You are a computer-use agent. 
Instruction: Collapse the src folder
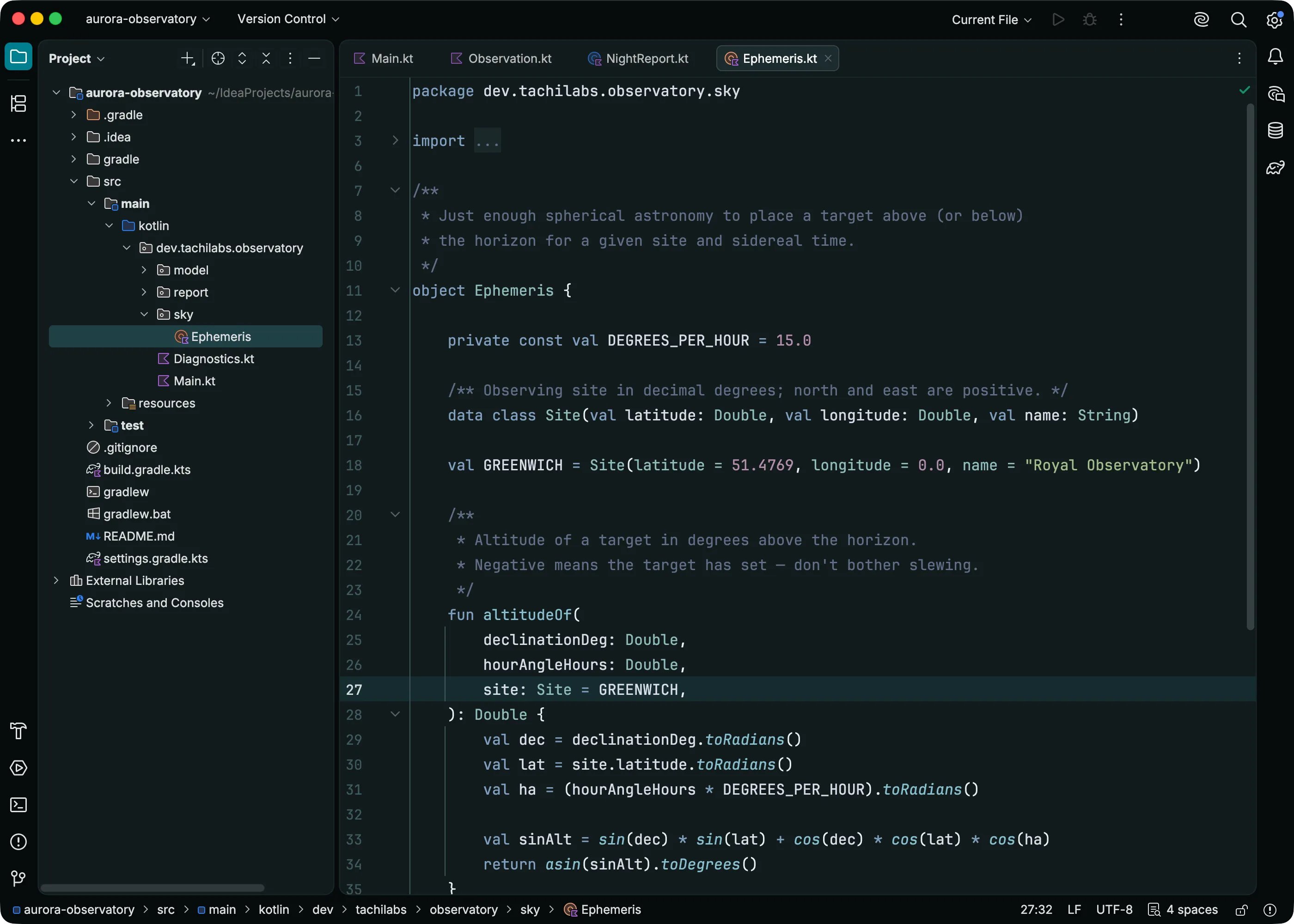tap(73, 182)
